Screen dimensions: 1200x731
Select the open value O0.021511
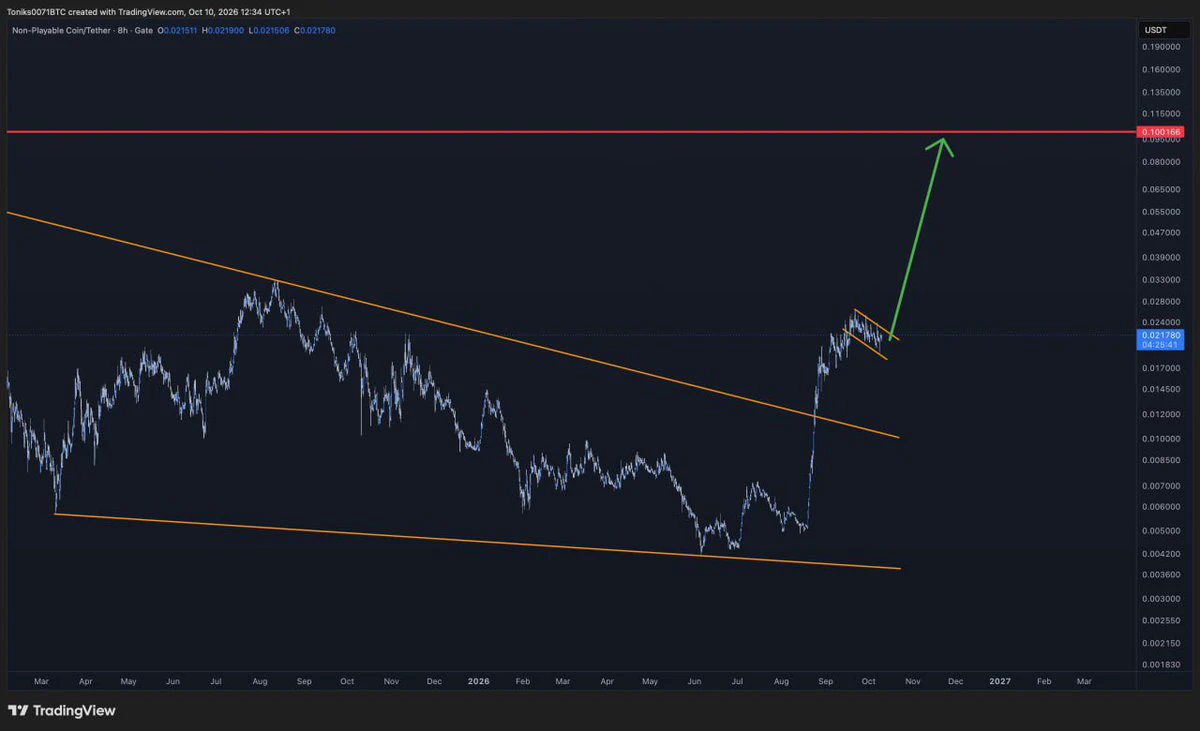[x=176, y=31]
